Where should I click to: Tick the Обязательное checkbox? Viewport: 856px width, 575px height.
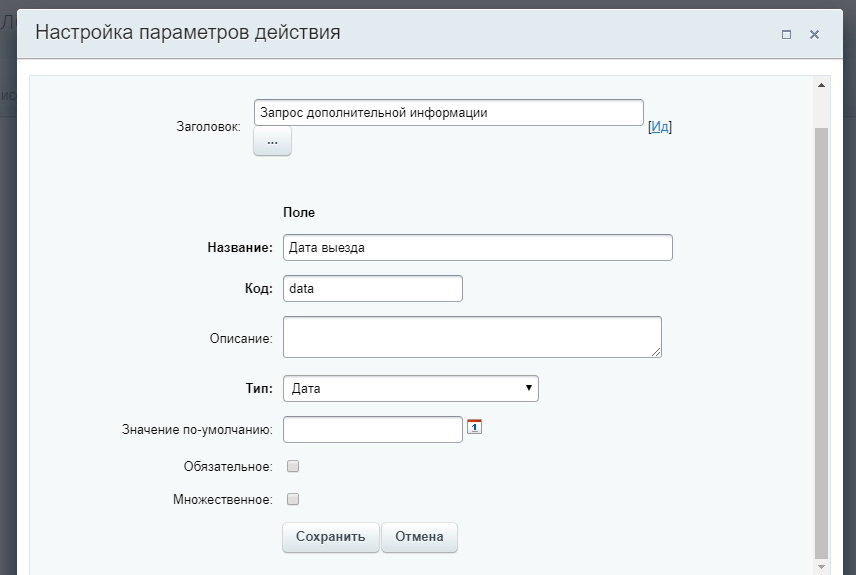[293, 466]
